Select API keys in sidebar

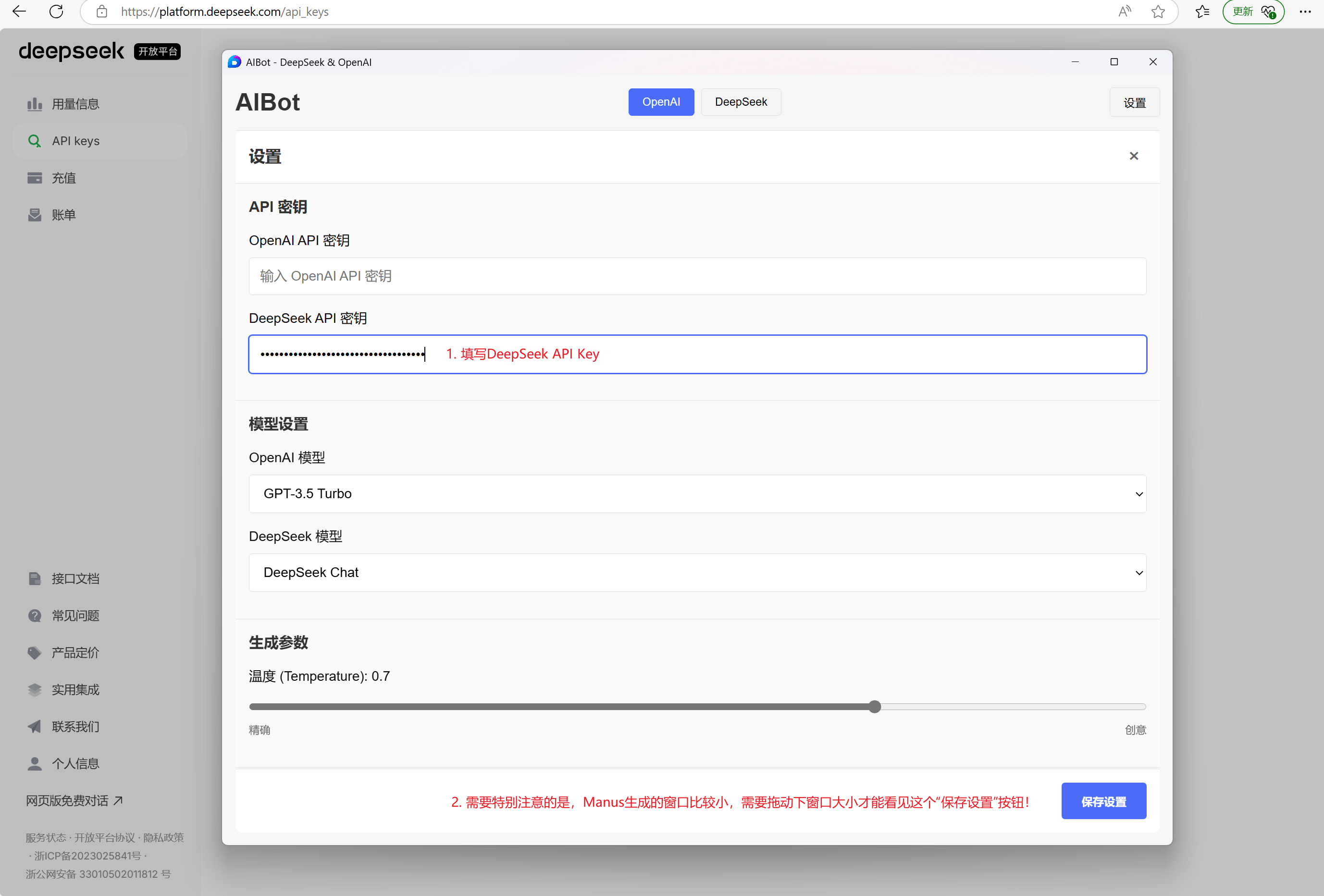(99, 141)
